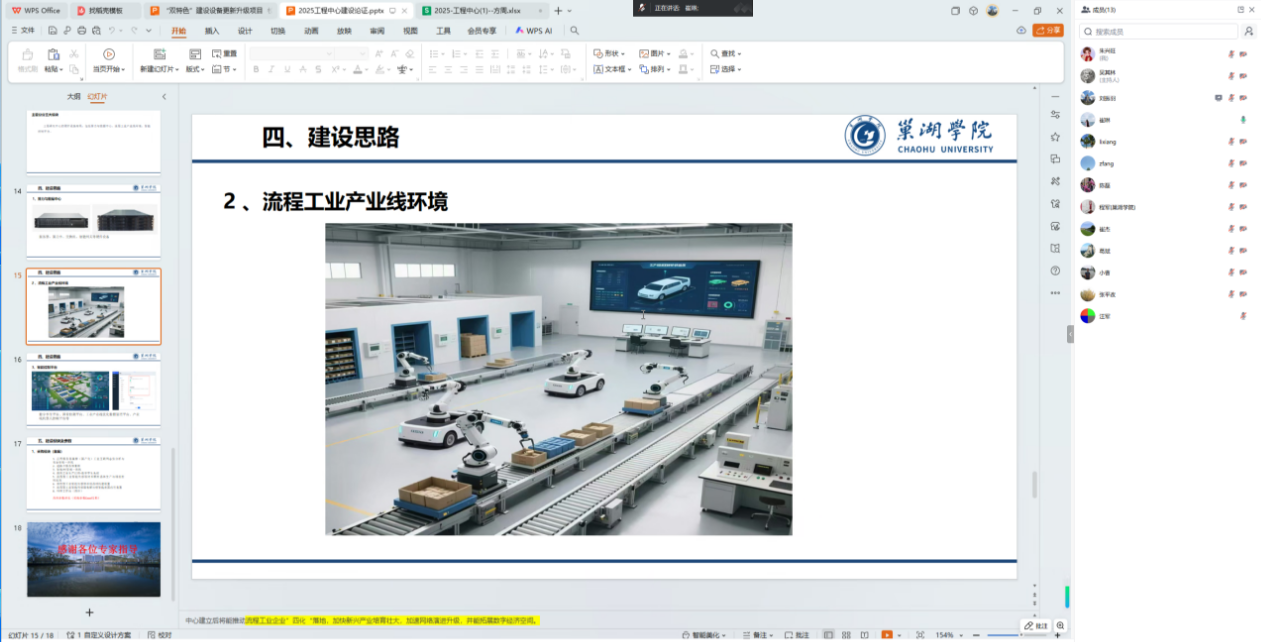Click the 当页开始 slideshow play icon
Image resolution: width=1261 pixels, height=642 pixels.
pos(109,54)
